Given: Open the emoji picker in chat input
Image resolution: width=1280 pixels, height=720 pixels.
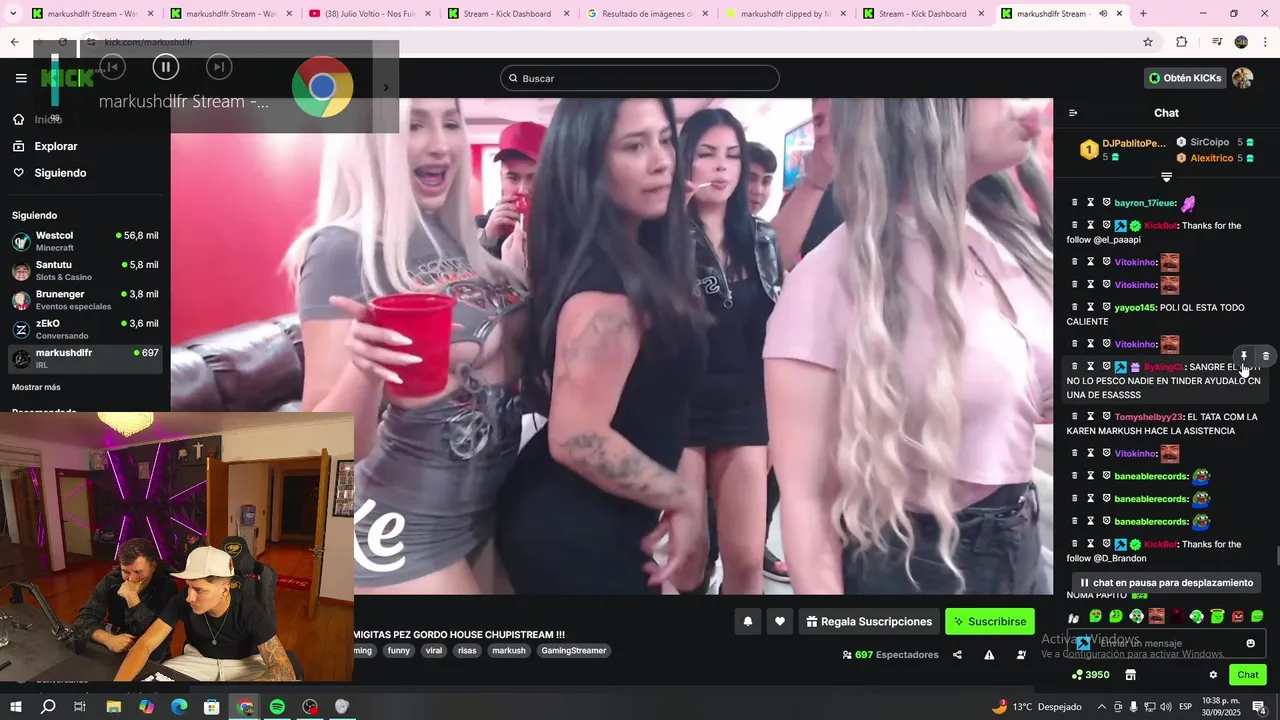Looking at the screenshot, I should [1250, 644].
